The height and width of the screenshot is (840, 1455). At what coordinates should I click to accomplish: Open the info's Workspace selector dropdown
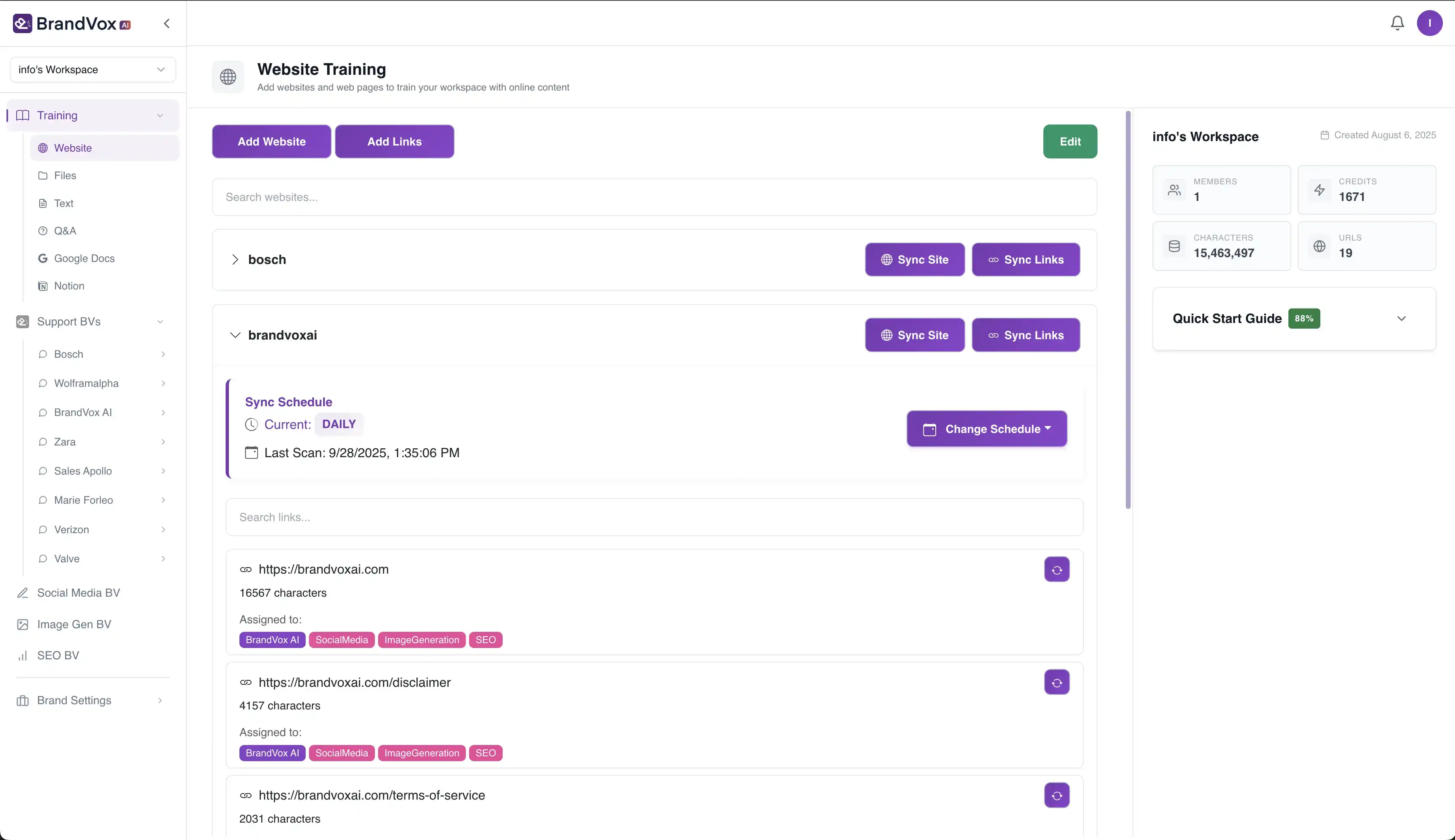92,70
